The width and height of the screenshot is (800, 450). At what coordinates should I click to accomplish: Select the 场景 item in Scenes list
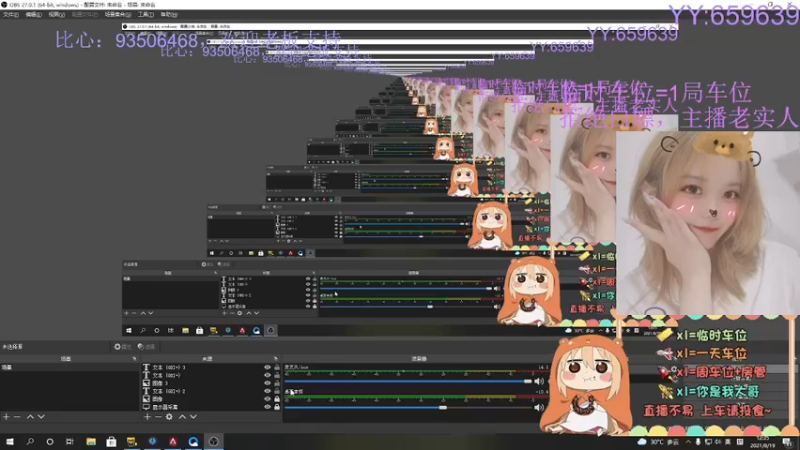pyautogui.click(x=69, y=367)
